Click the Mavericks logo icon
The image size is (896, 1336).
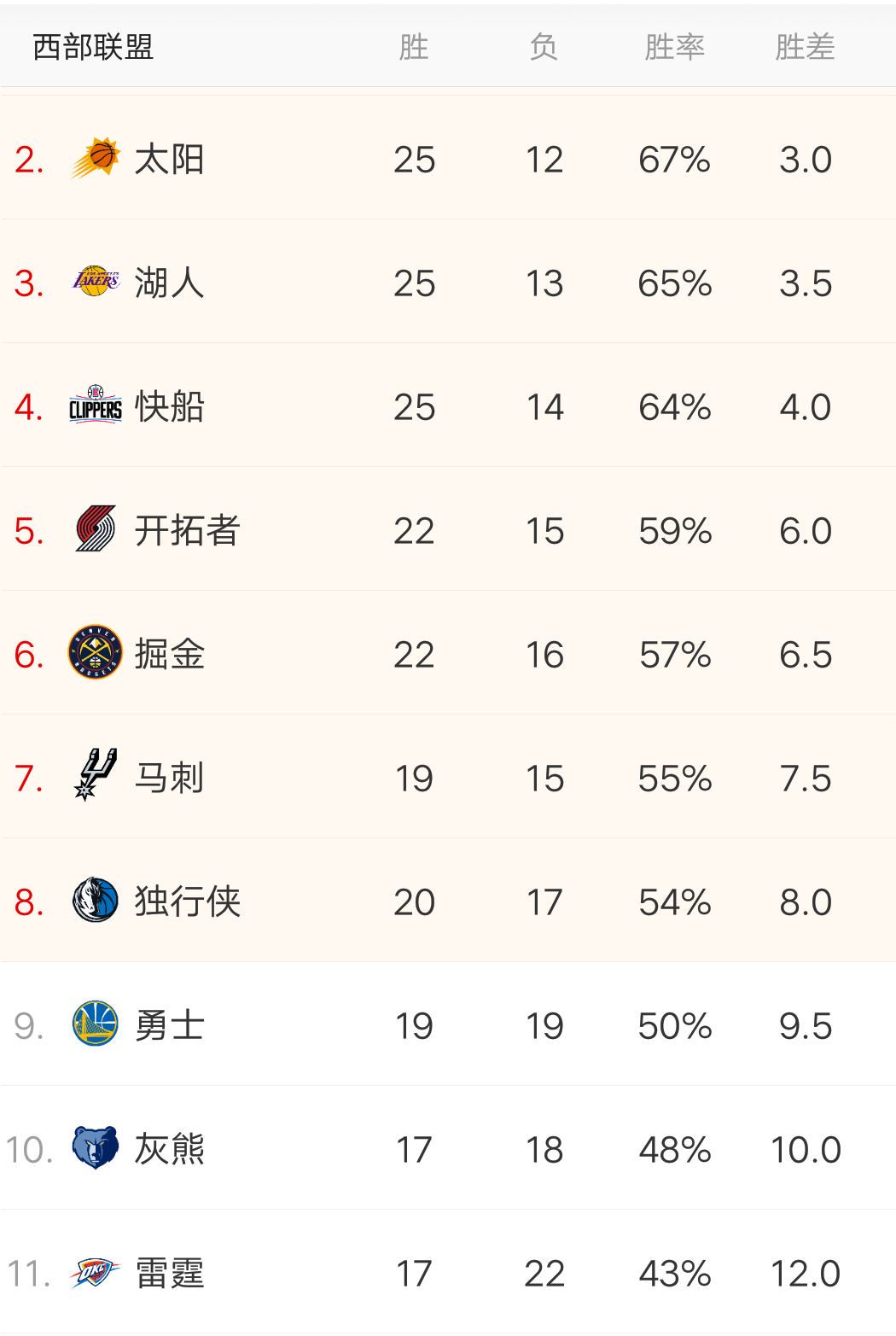point(96,901)
